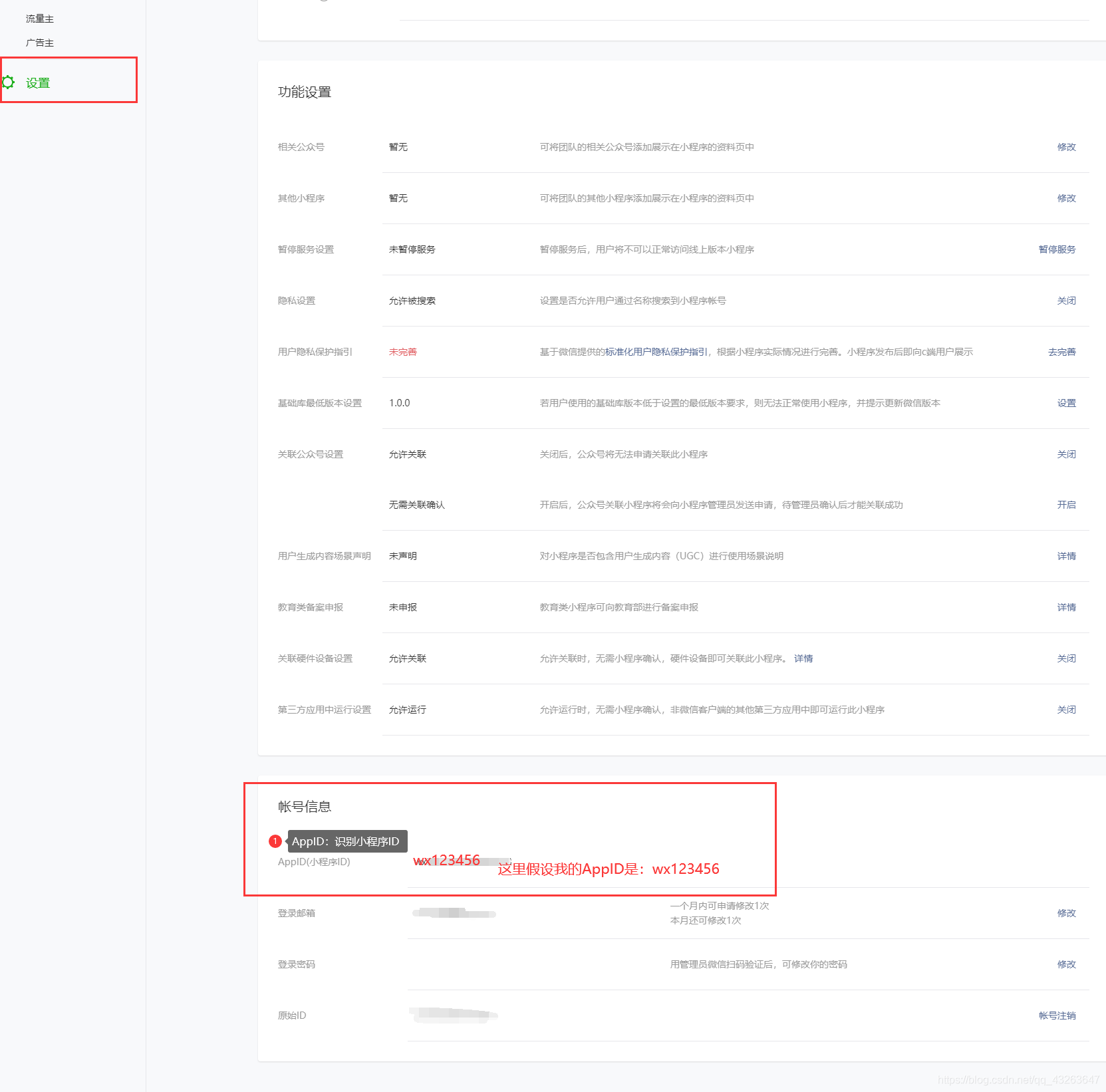
Task: Click 修改 for 其他小程序
Action: 1066,198
